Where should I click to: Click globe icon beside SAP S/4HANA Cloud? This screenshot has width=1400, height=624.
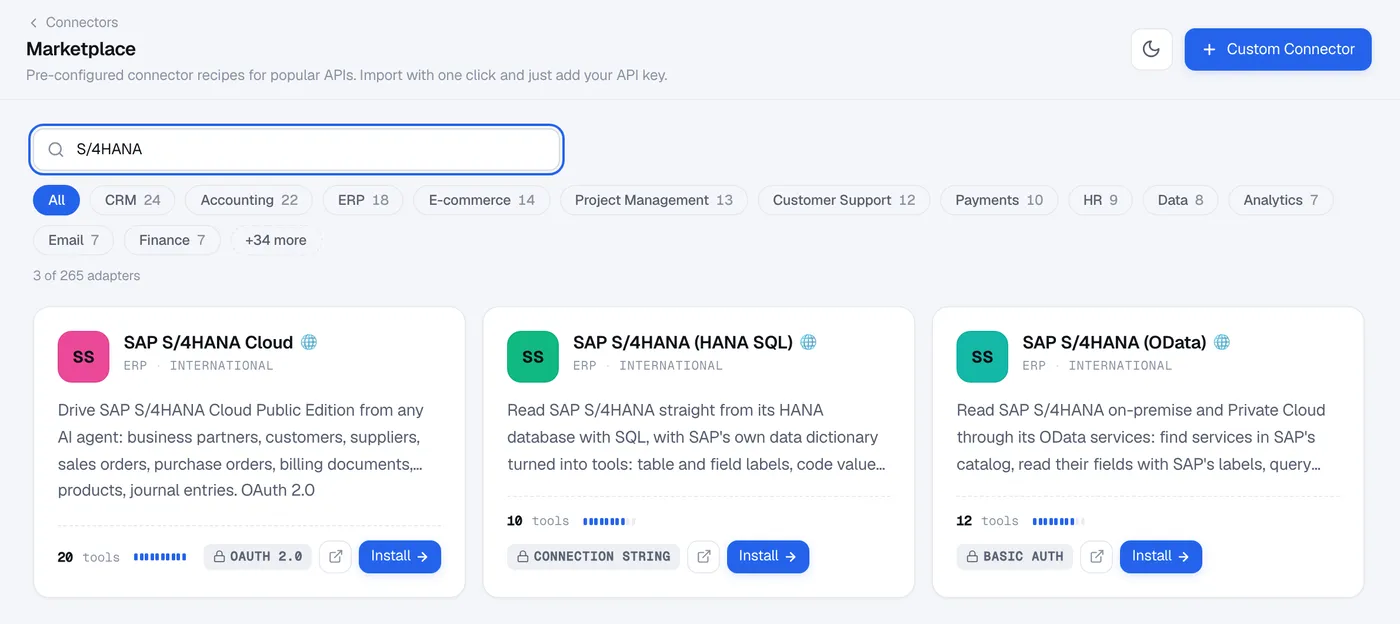point(309,342)
